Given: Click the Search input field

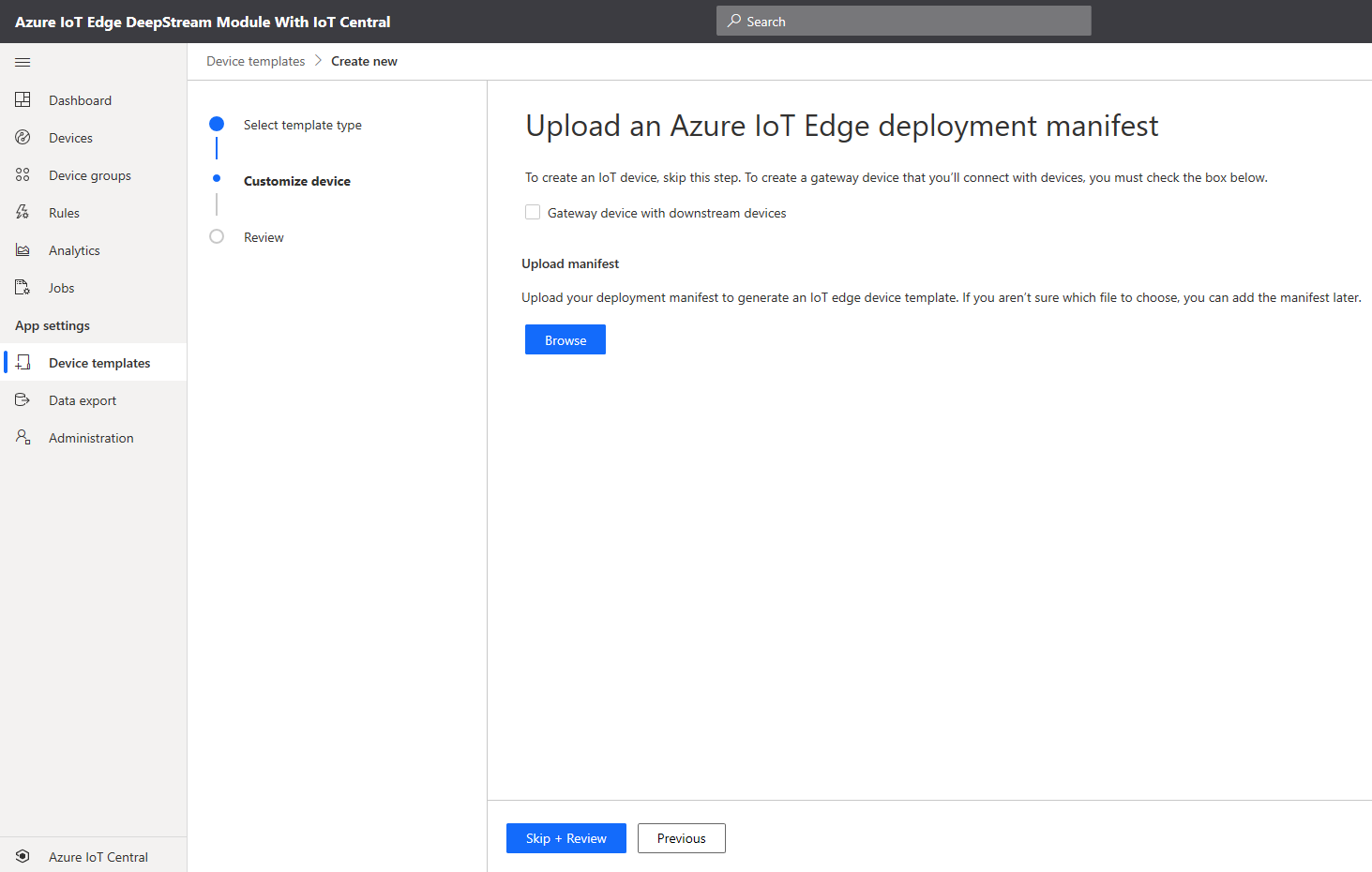Looking at the screenshot, I should 904,21.
